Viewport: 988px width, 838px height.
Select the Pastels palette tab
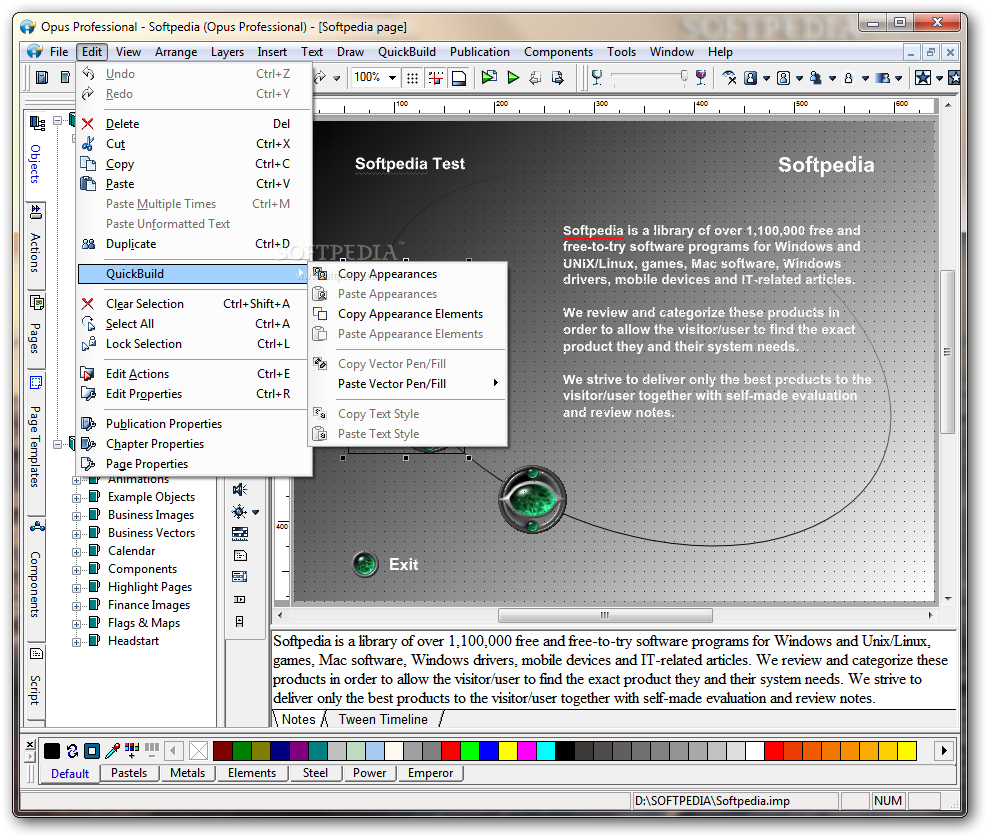click(x=129, y=773)
